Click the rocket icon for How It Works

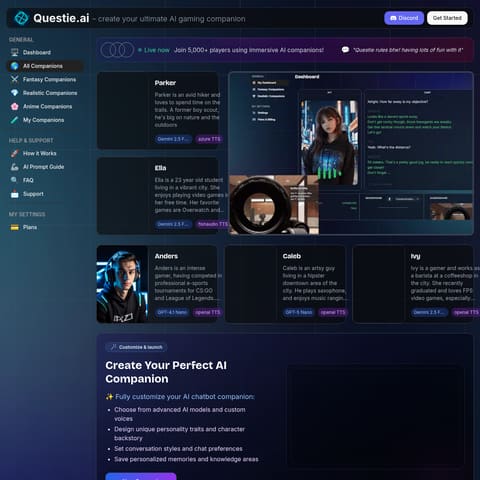(x=14, y=153)
